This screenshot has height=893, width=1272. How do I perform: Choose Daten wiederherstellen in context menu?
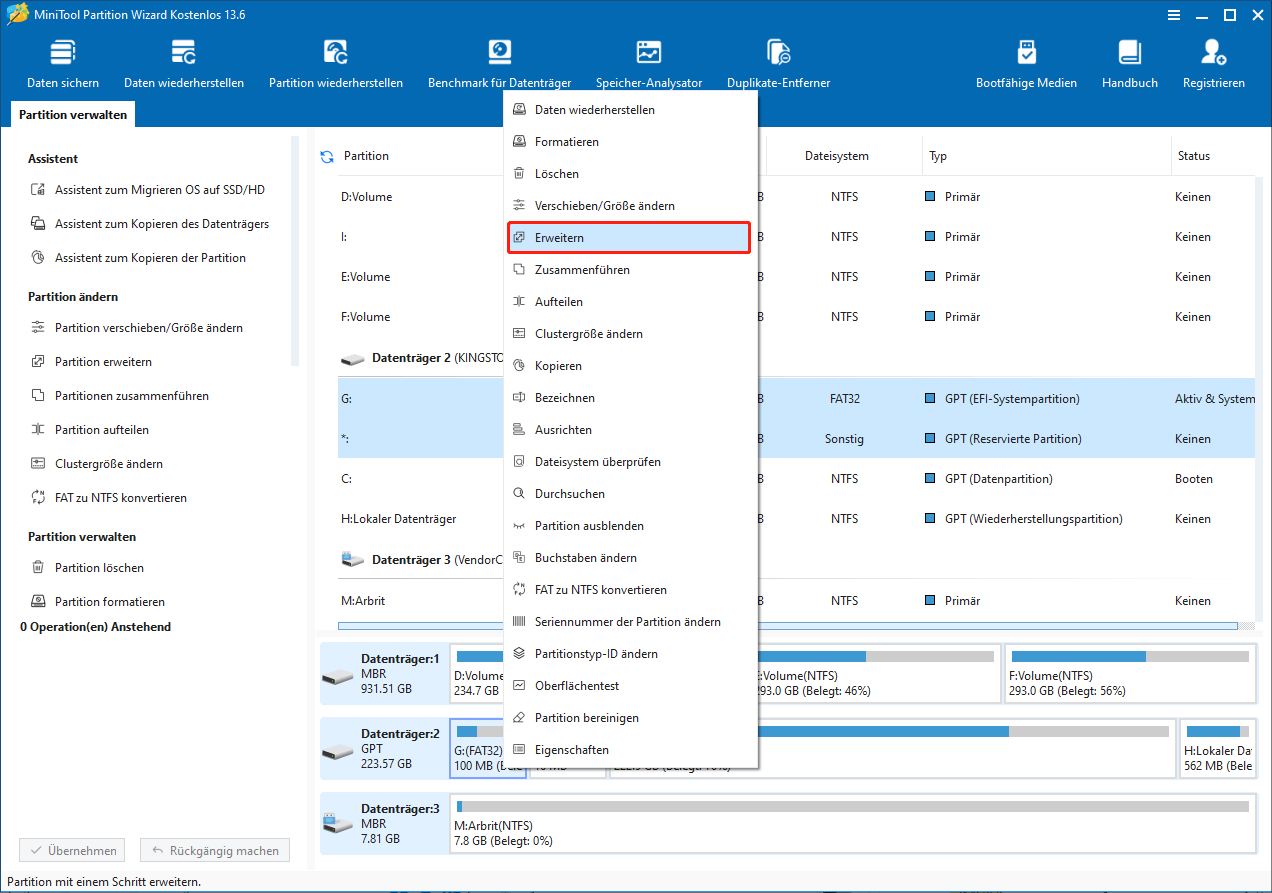click(x=630, y=110)
